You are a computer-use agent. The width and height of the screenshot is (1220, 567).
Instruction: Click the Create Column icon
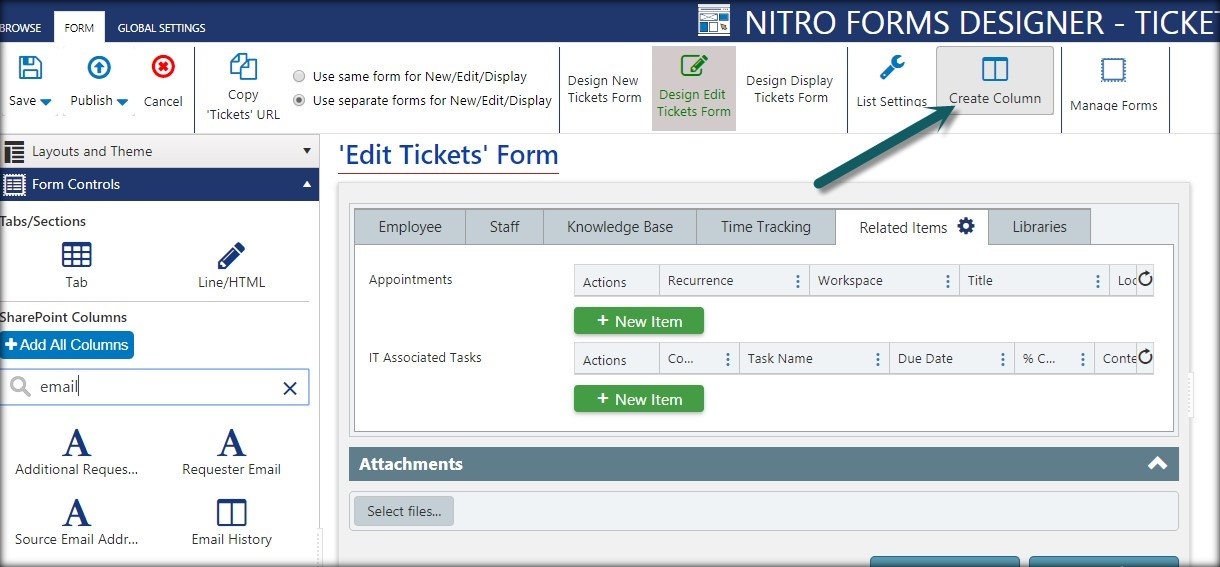(x=995, y=69)
